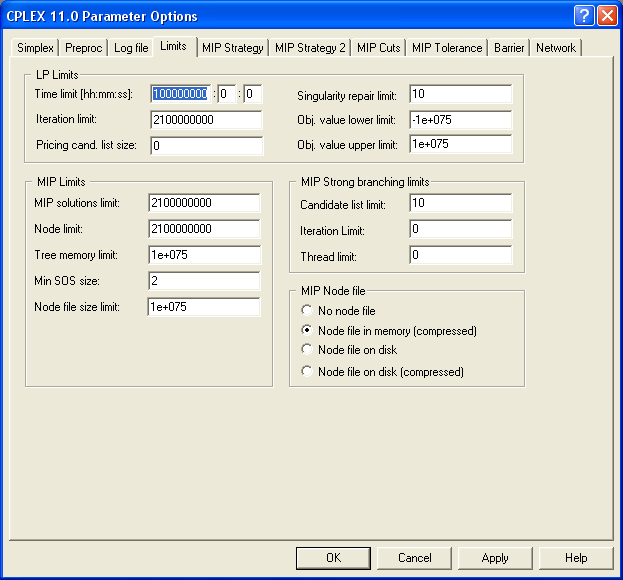Screen dimensions: 623x580
Task: Open the MIP Tolerance tab
Action: [447, 48]
